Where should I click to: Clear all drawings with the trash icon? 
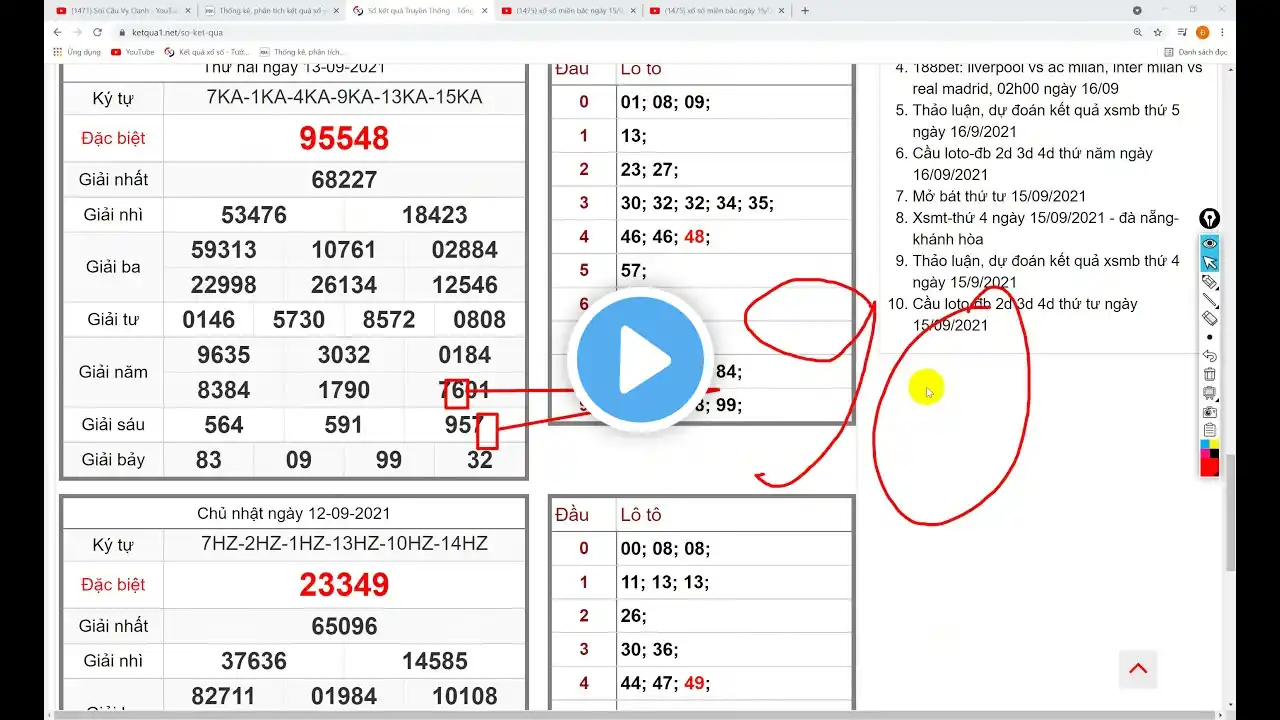click(x=1210, y=374)
